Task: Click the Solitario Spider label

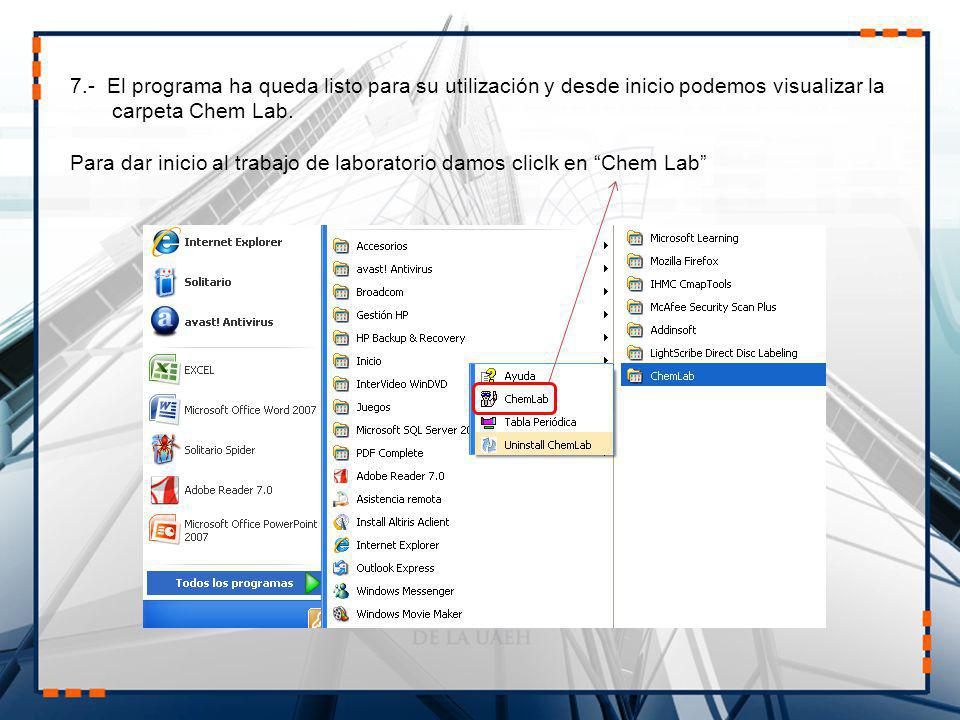Action: click(x=219, y=449)
